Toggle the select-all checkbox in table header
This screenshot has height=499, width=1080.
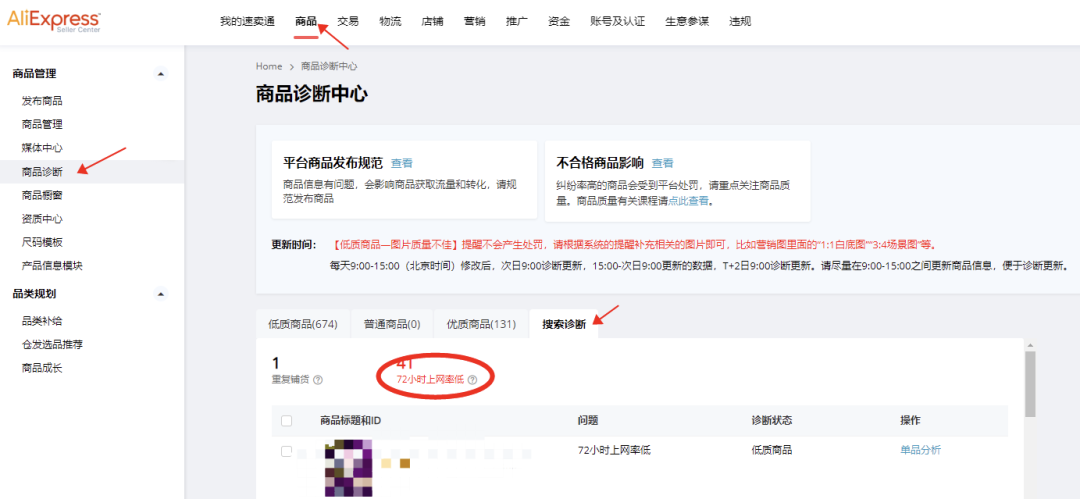coord(287,420)
